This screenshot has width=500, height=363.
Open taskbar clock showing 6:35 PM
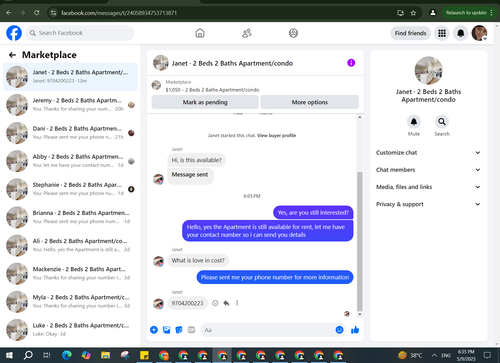(x=466, y=355)
